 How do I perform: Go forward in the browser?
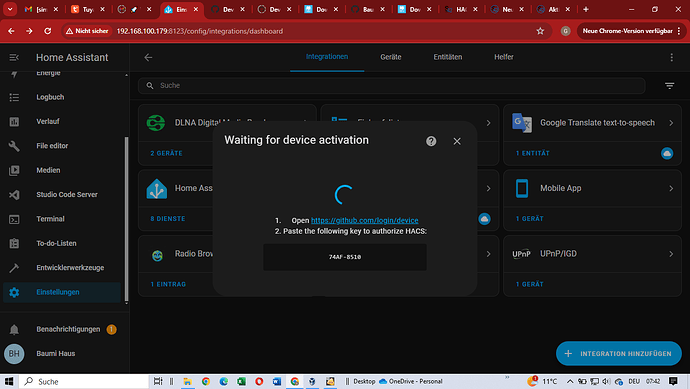pyautogui.click(x=29, y=31)
